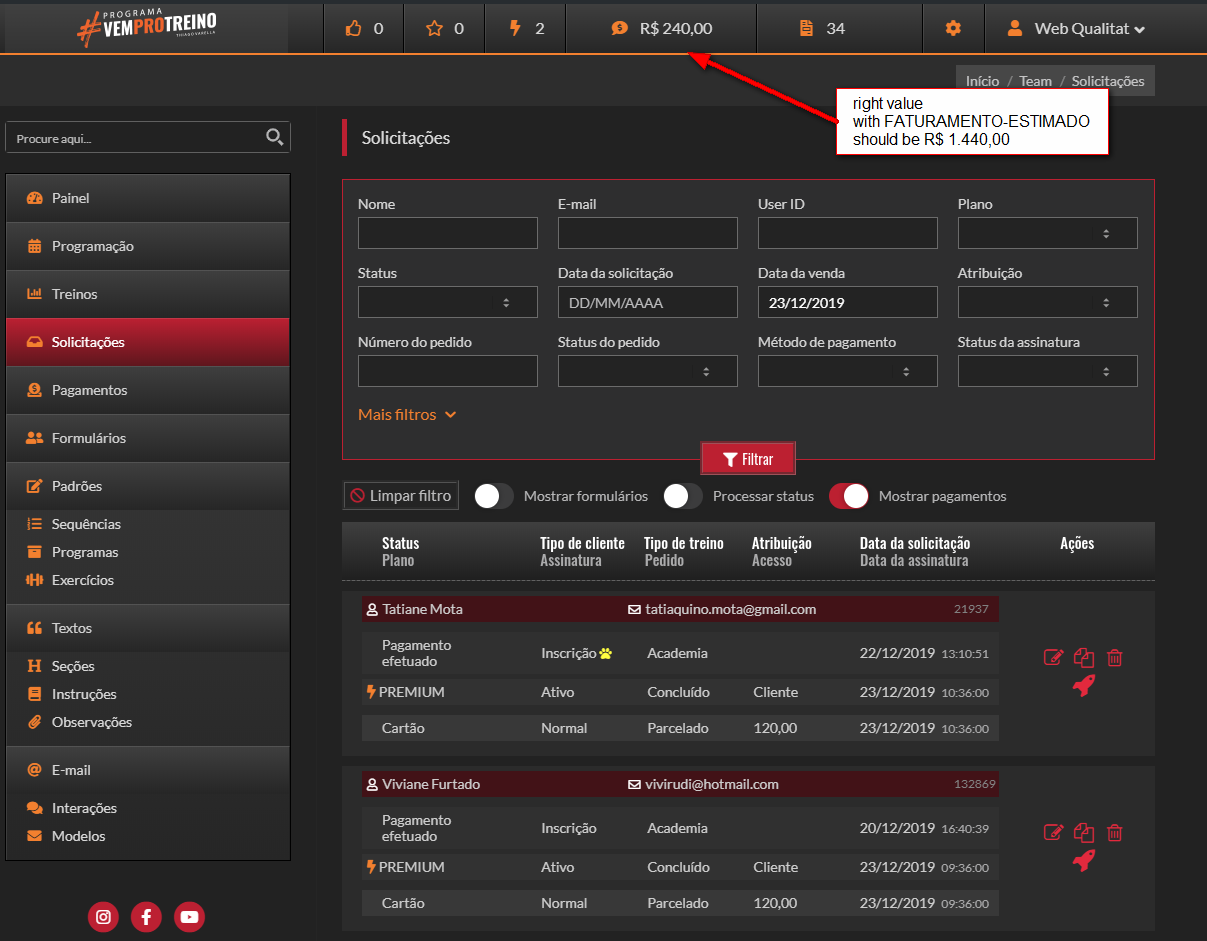Disable the Mostrar pagamentos toggle

tap(849, 496)
